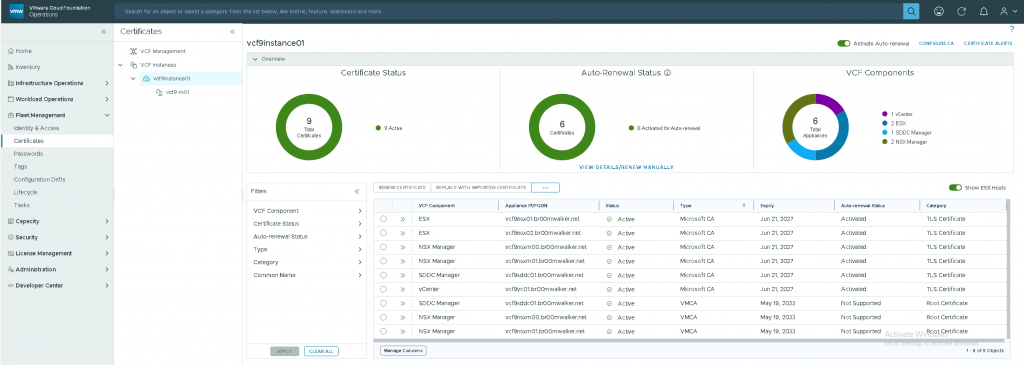
Task: Click the Certificate Status donut chart
Action: pyautogui.click(x=309, y=128)
